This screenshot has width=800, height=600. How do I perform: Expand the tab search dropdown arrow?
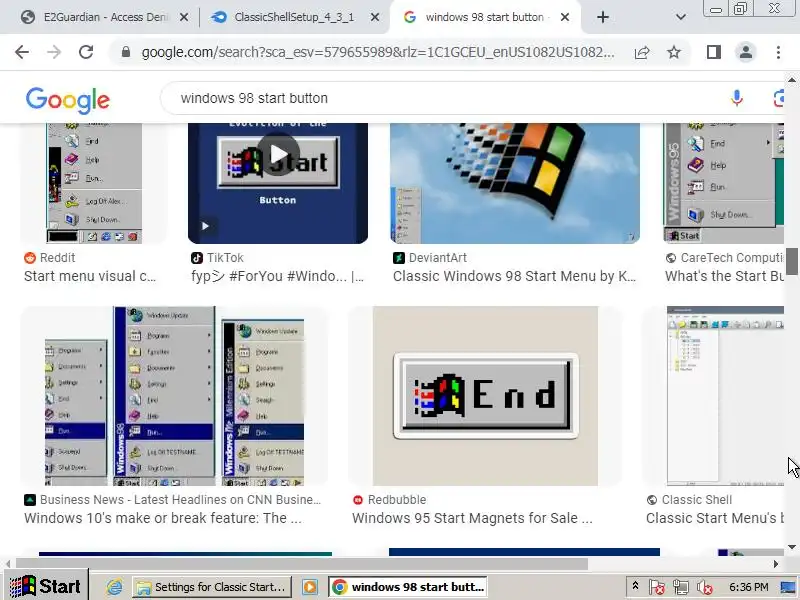(681, 17)
